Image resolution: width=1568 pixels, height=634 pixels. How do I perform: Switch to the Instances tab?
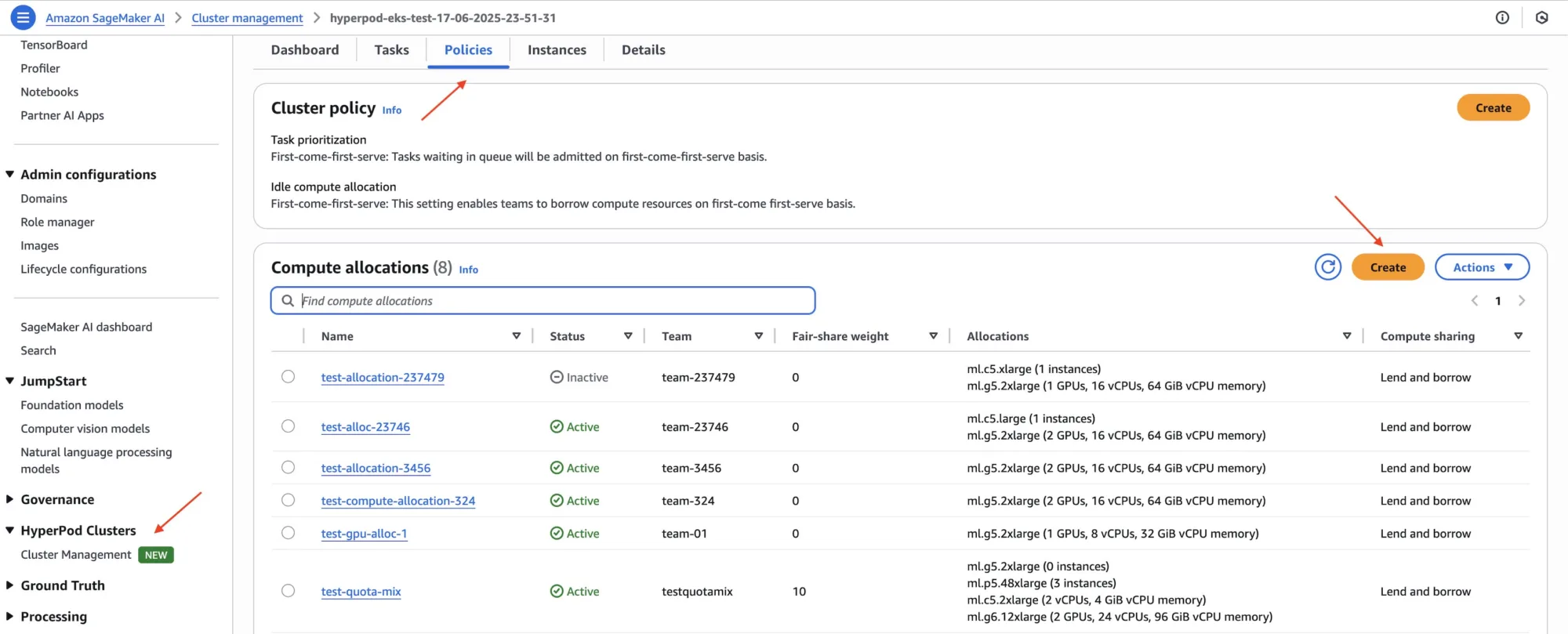(x=557, y=50)
